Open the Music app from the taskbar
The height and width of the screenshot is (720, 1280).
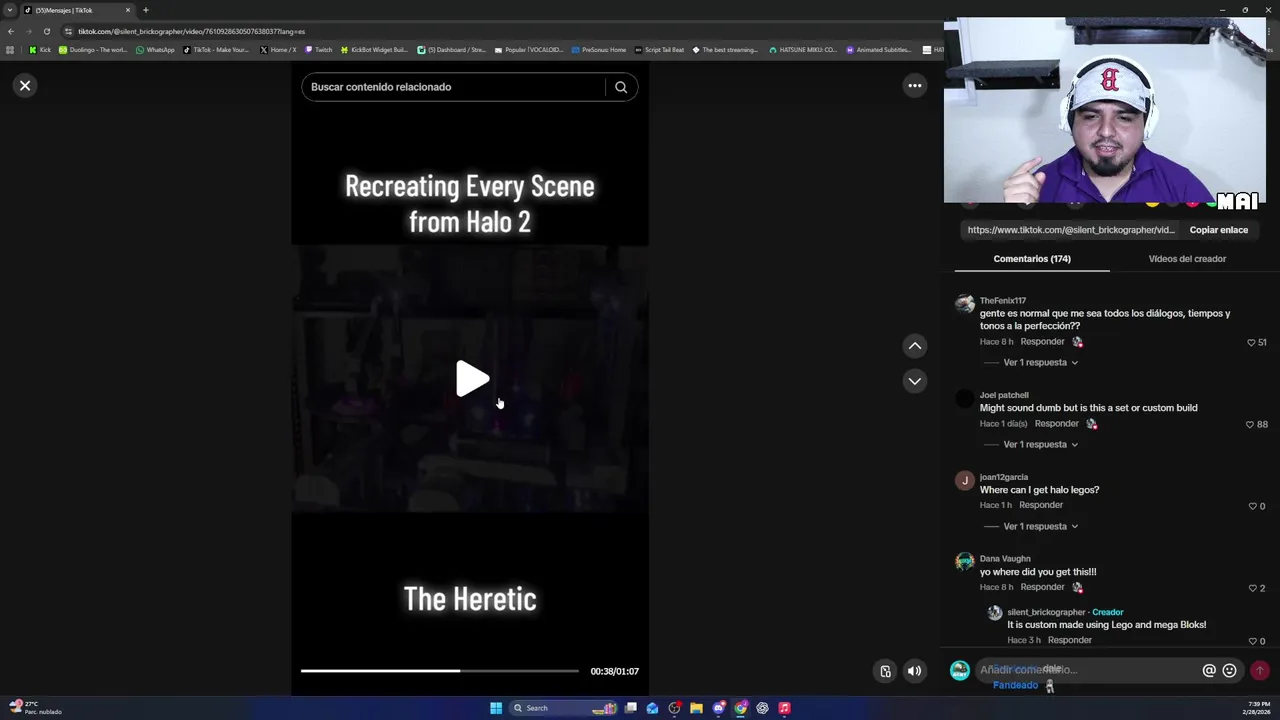[x=784, y=708]
